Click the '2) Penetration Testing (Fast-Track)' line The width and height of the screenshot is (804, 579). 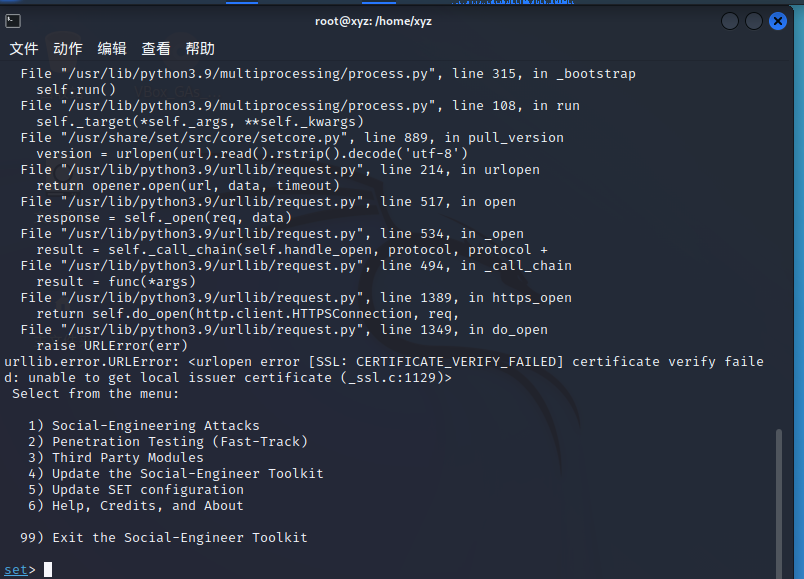[x=168, y=442]
